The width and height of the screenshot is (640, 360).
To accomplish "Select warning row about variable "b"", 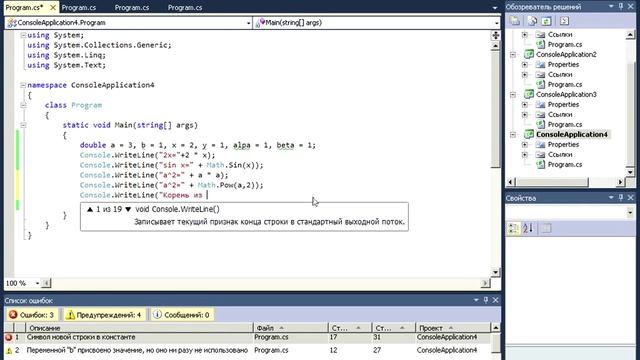I will point(247,350).
